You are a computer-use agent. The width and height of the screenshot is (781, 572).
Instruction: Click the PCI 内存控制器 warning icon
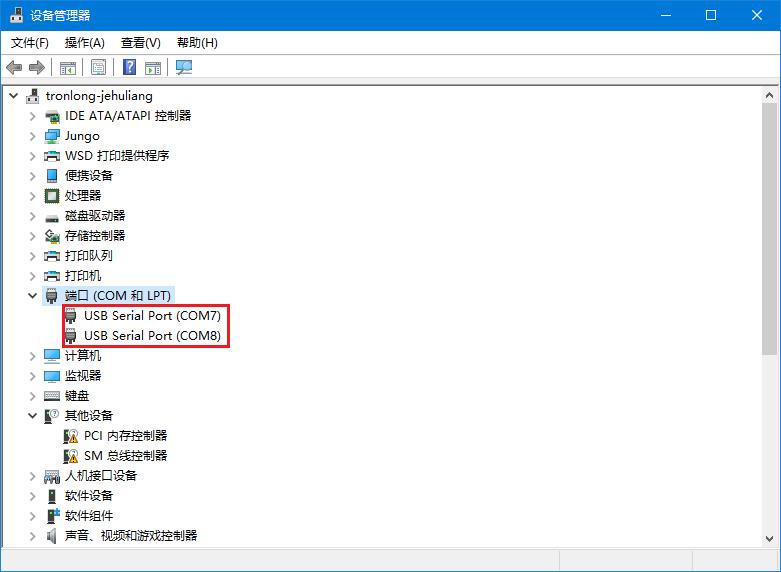pos(71,436)
